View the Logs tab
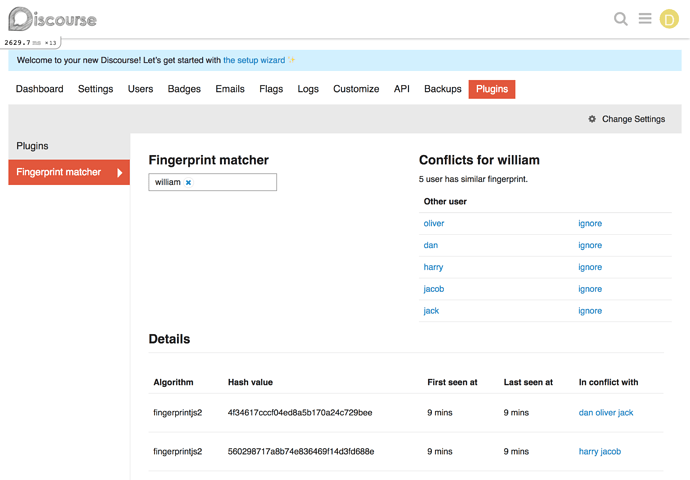The image size is (690, 480). pos(308,89)
